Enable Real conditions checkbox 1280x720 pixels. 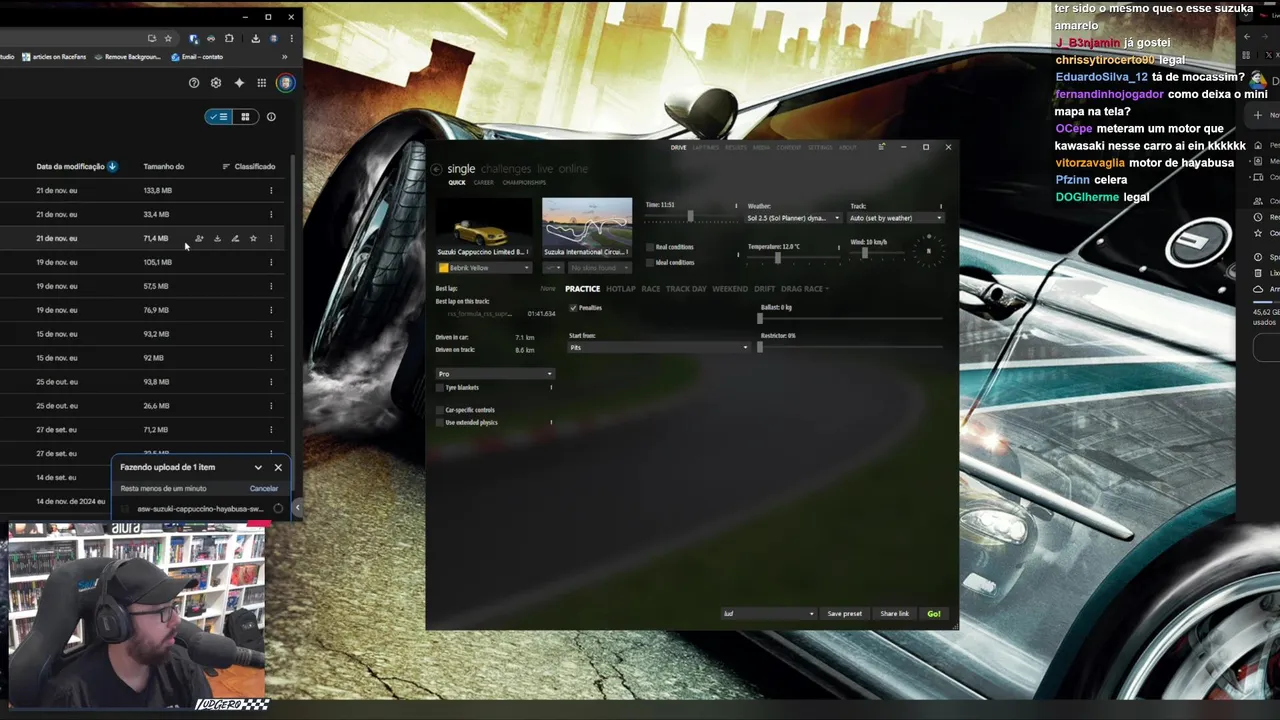(650, 247)
